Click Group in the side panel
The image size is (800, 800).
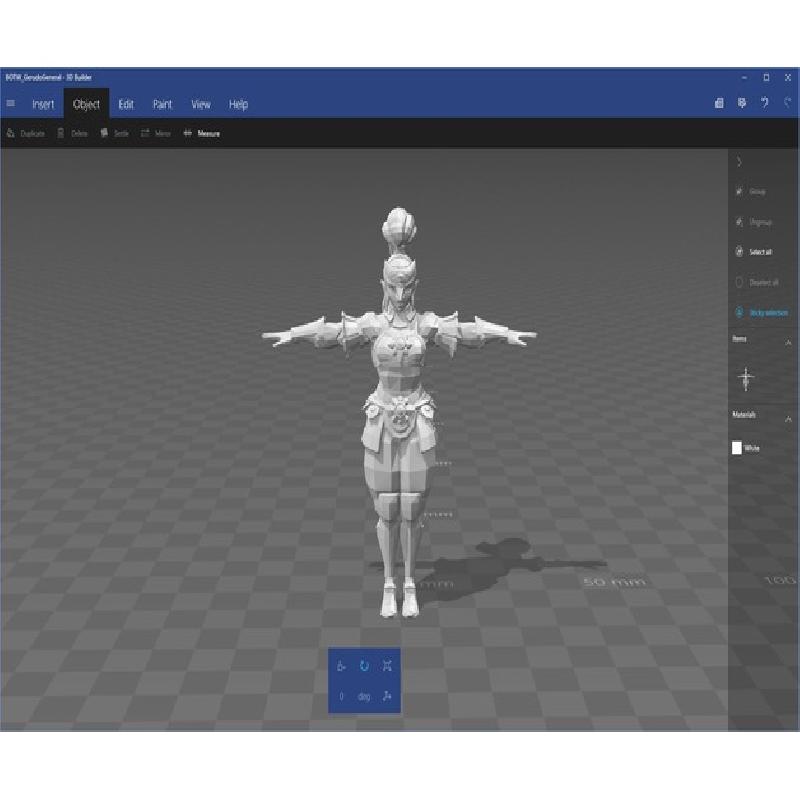coord(751,192)
